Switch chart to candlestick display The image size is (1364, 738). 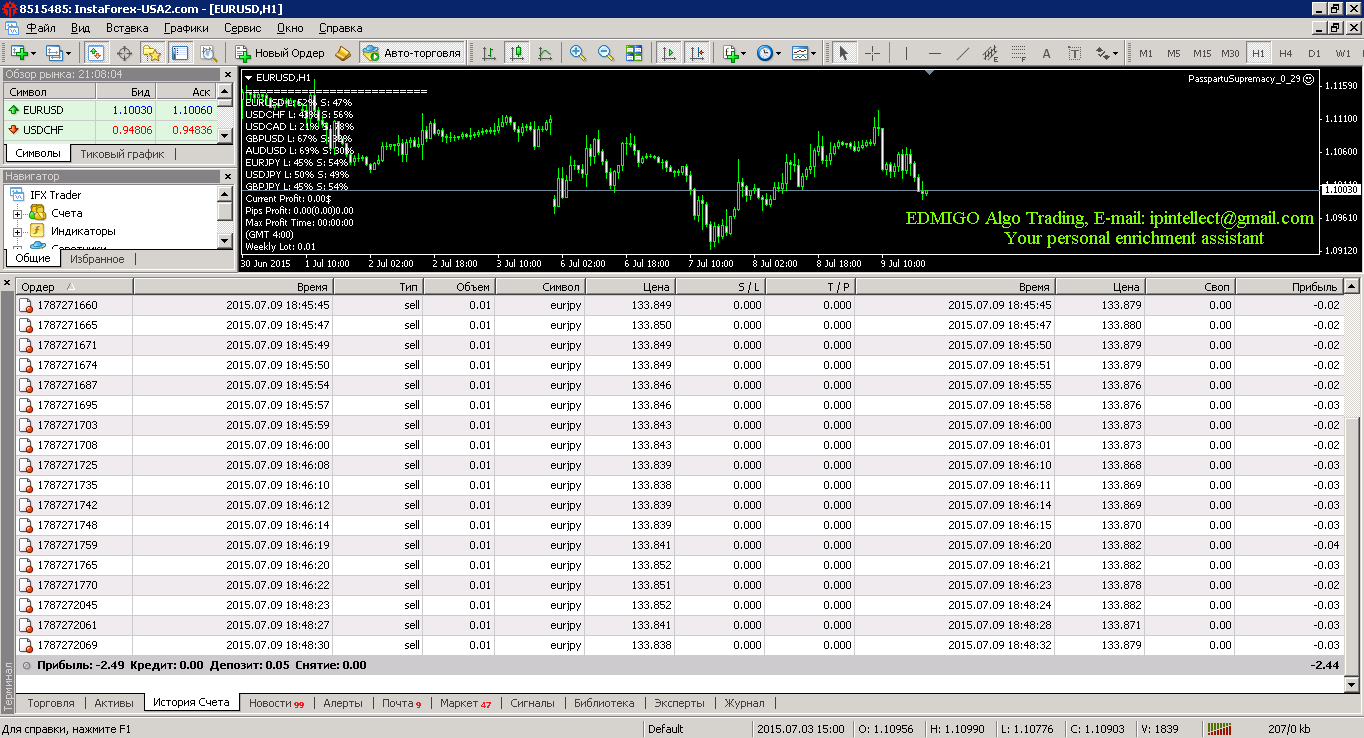(x=516, y=53)
